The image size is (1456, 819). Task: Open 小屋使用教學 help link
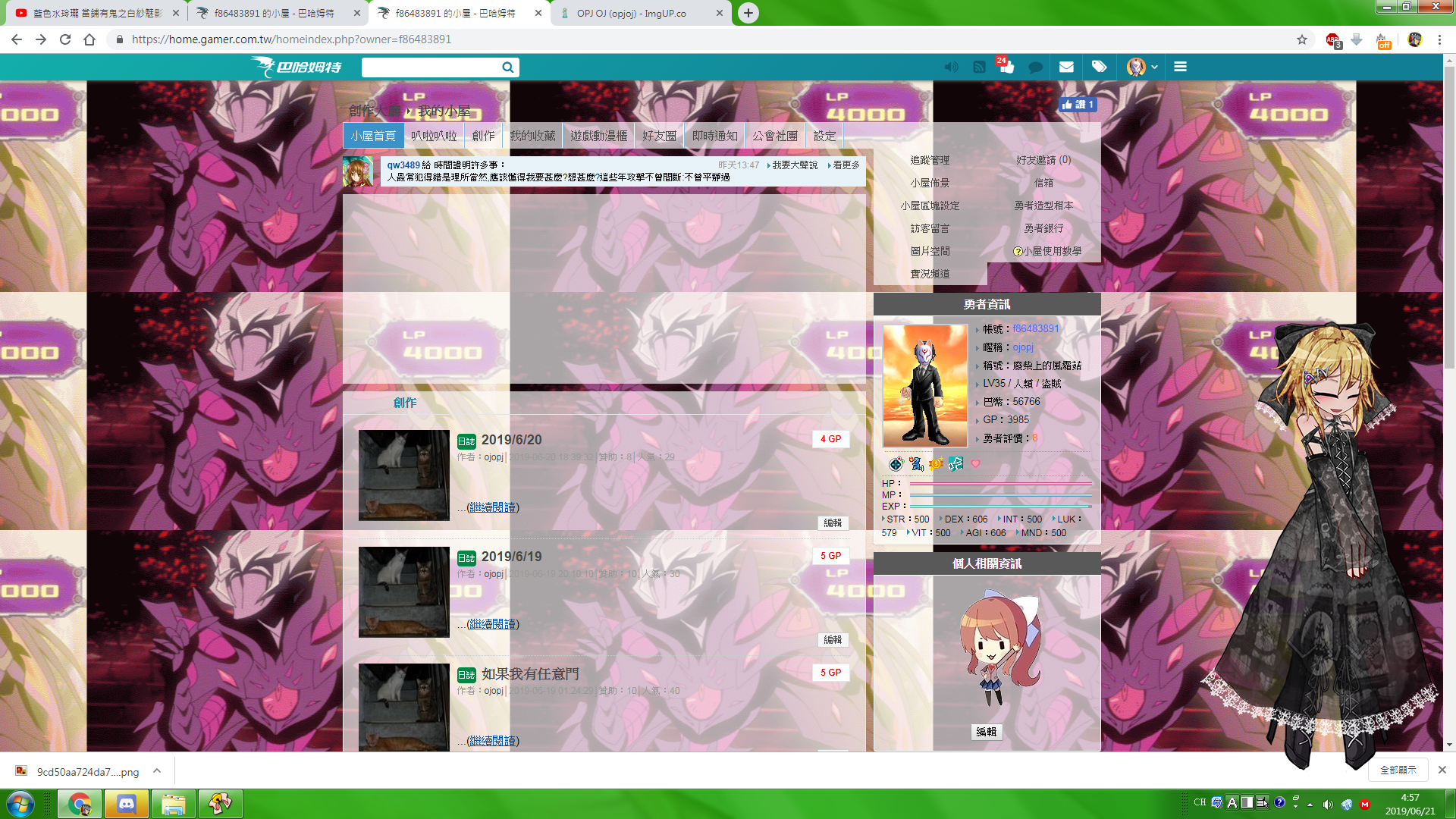pyautogui.click(x=1047, y=251)
